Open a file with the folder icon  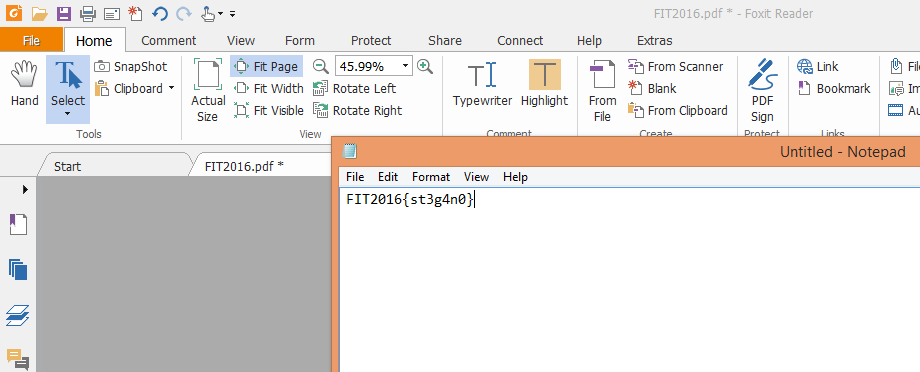[x=39, y=13]
